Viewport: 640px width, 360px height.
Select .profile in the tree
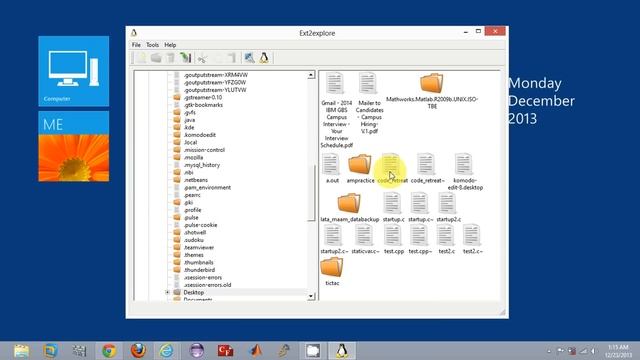[192, 210]
